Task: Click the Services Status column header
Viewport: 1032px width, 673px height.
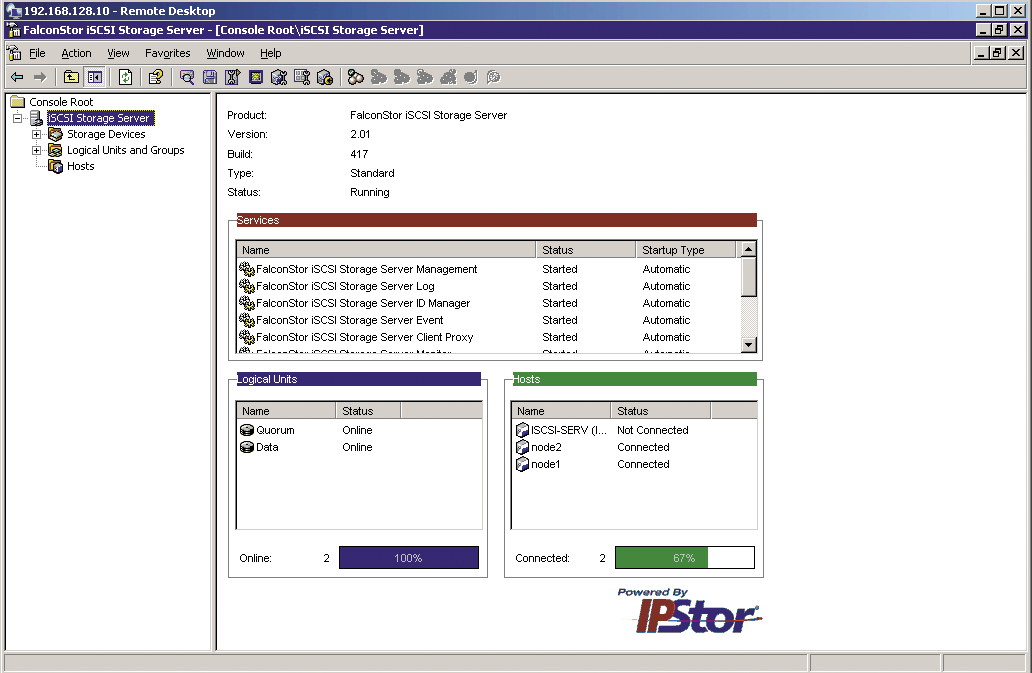Action: (586, 250)
